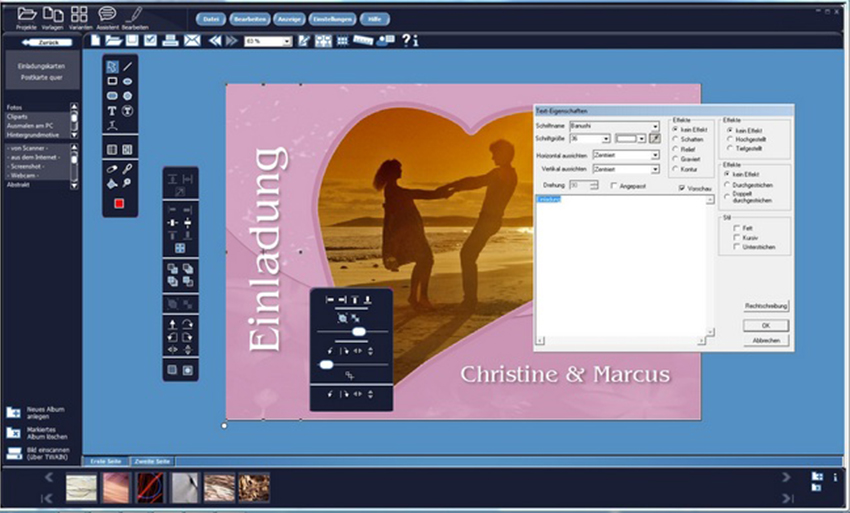Open the Assistent speech bubble icon
The image size is (850, 513).
pyautogui.click(x=106, y=13)
